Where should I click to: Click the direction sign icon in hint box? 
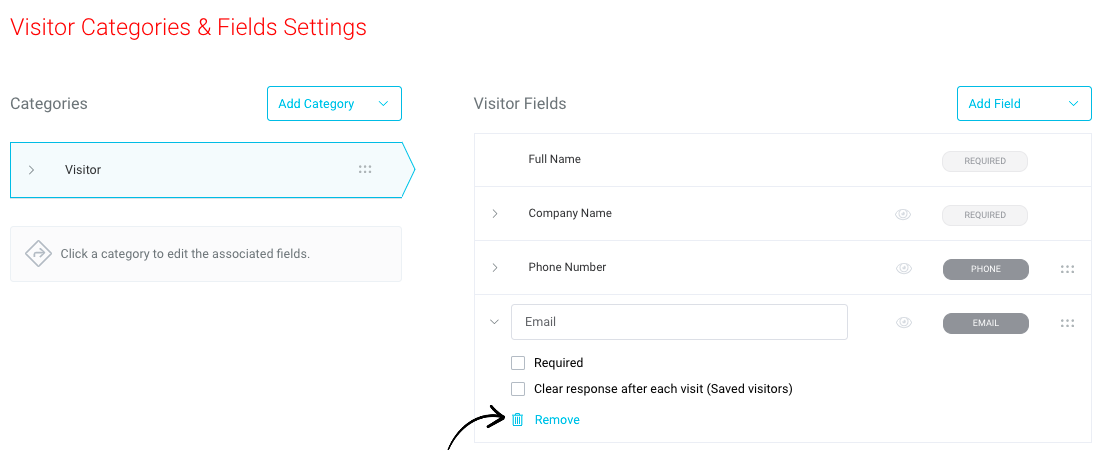point(39,254)
